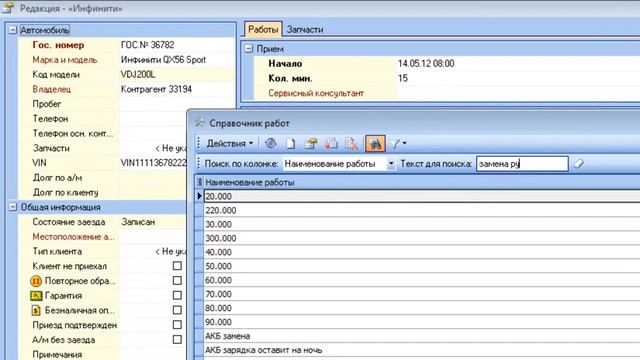
Task: Click the delete record icon with red X
Action: 351,143
